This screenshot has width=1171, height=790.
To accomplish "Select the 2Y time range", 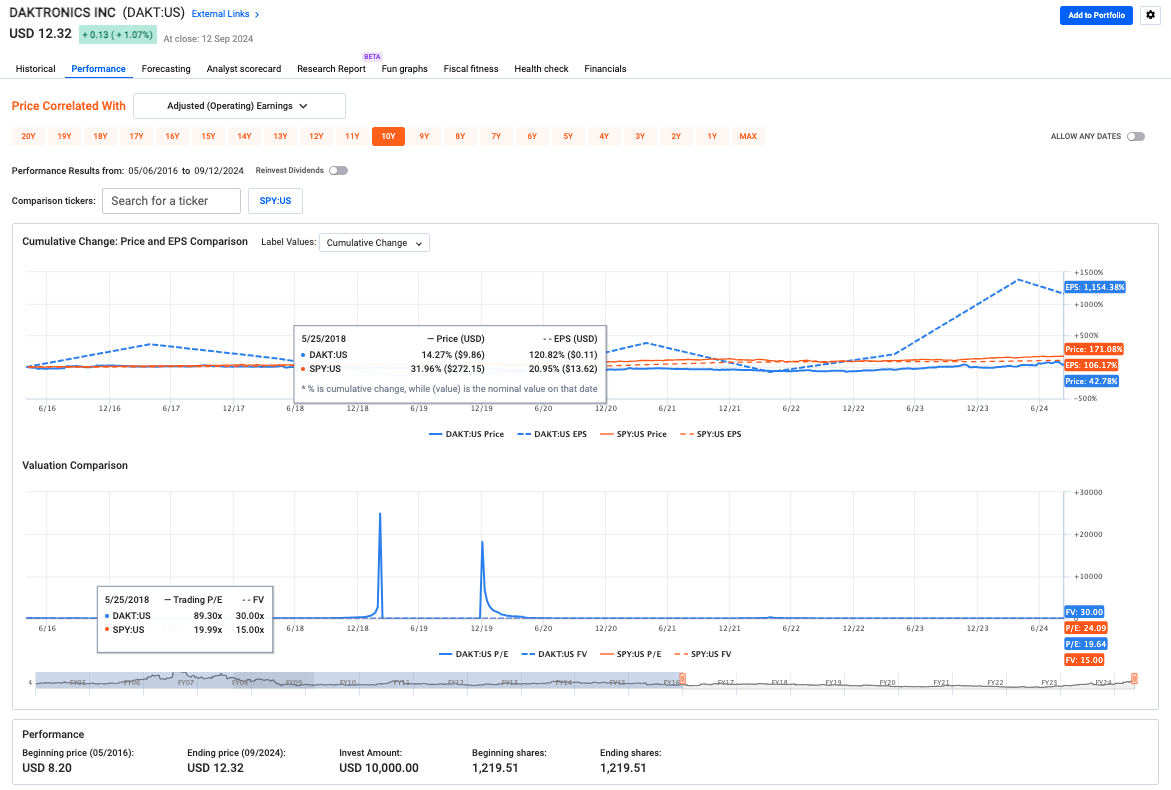I will (676, 137).
